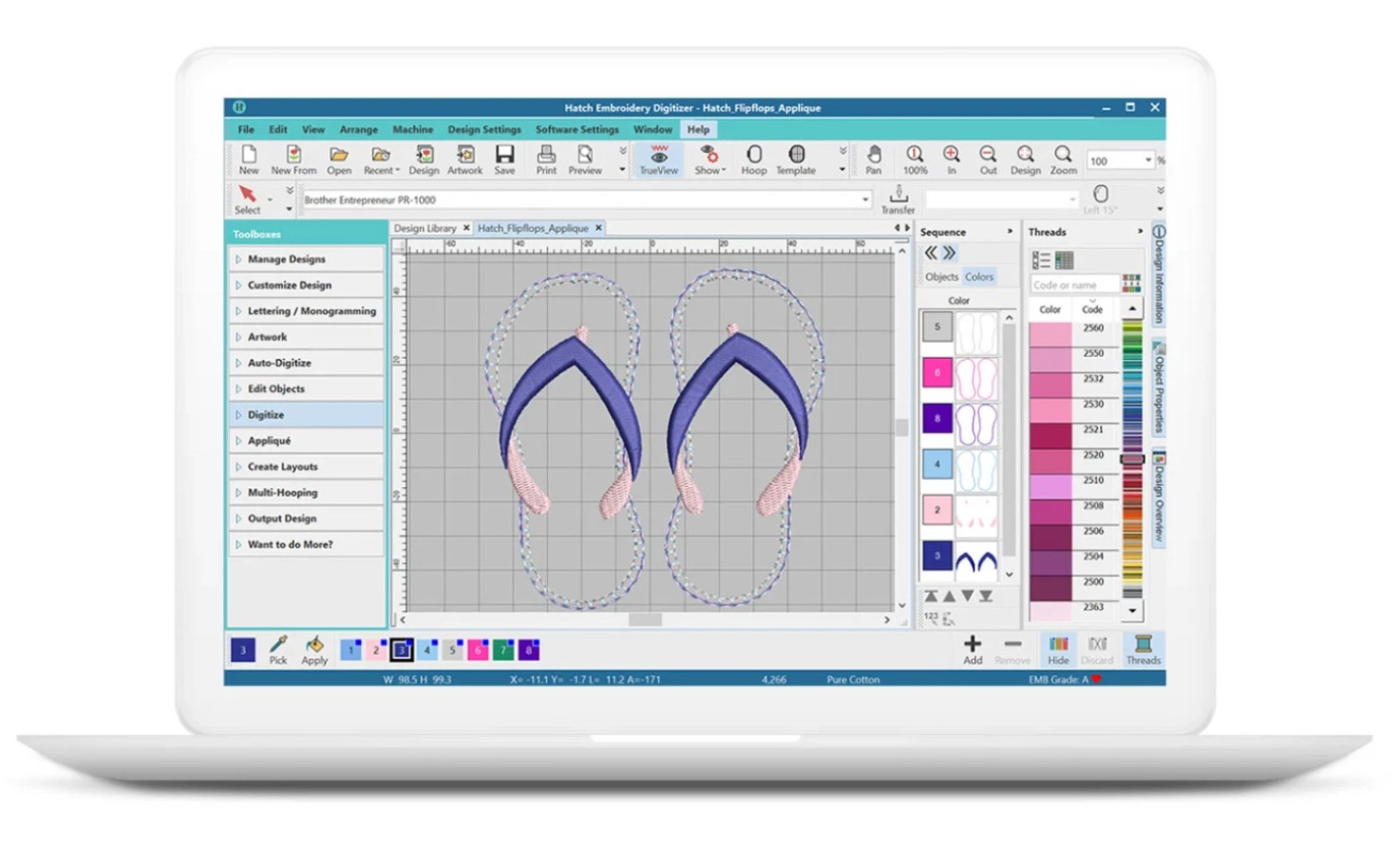
Task: Pick a color with the Pick eyedropper
Action: 278,650
